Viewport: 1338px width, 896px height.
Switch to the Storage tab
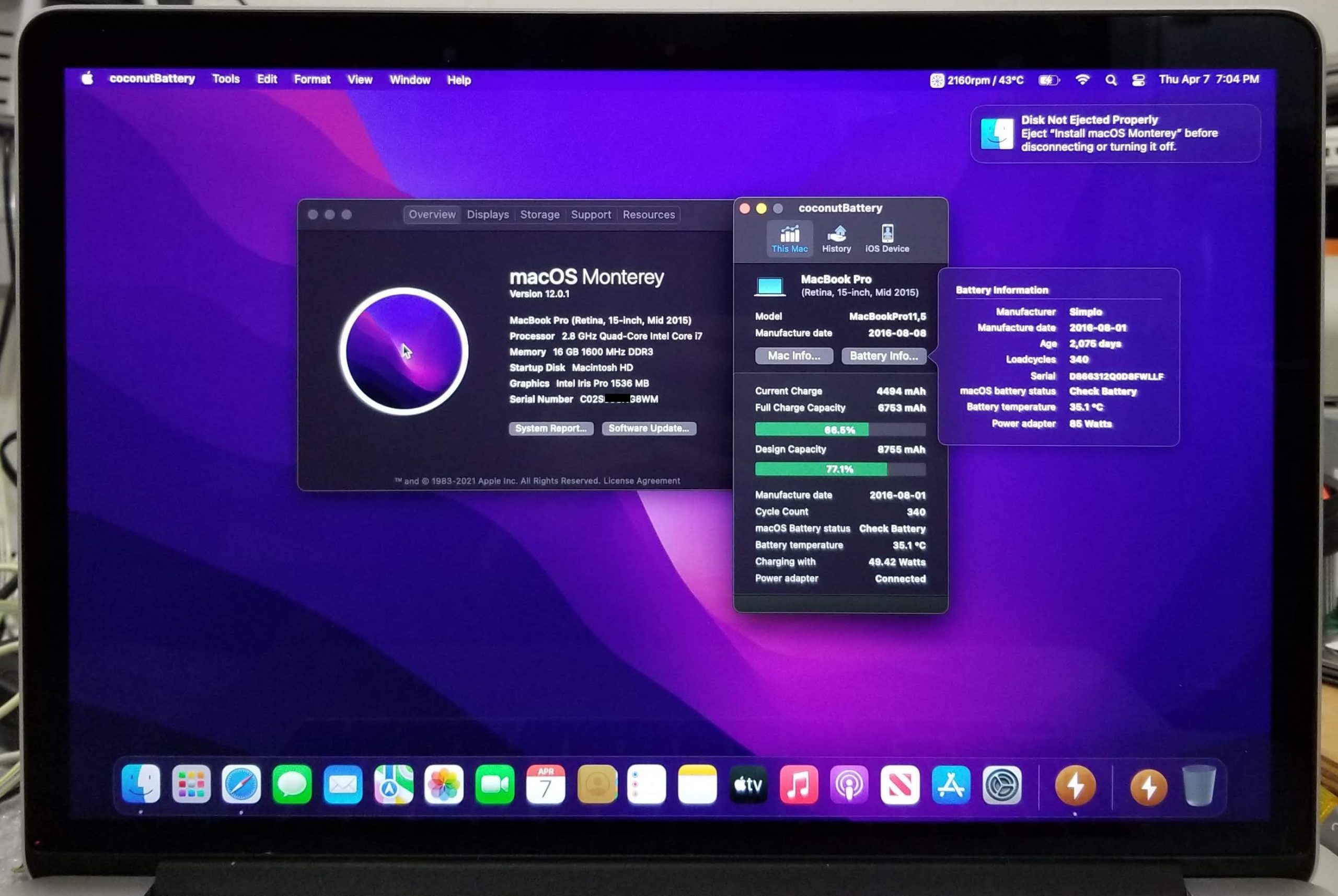click(x=539, y=215)
